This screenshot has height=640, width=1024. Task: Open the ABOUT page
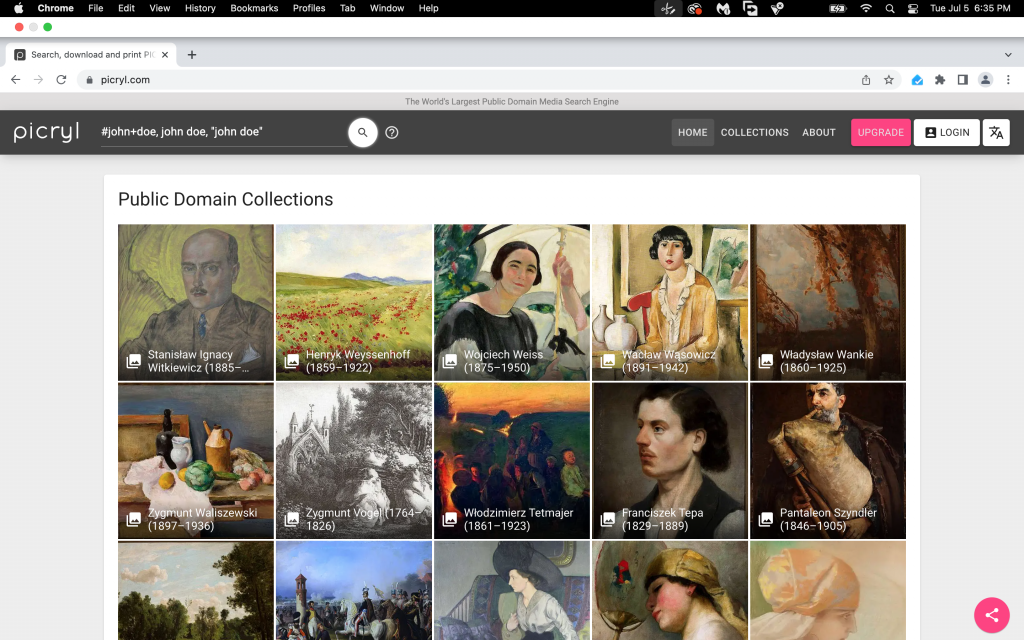tap(818, 133)
